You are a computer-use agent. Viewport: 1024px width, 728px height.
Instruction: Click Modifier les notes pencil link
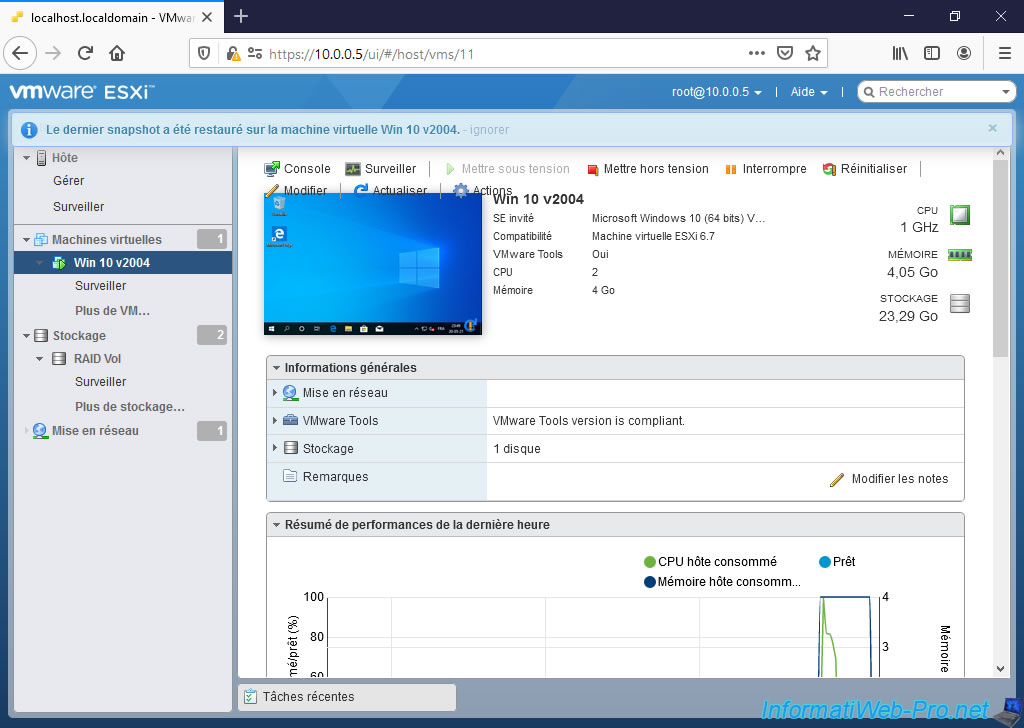[x=889, y=479]
